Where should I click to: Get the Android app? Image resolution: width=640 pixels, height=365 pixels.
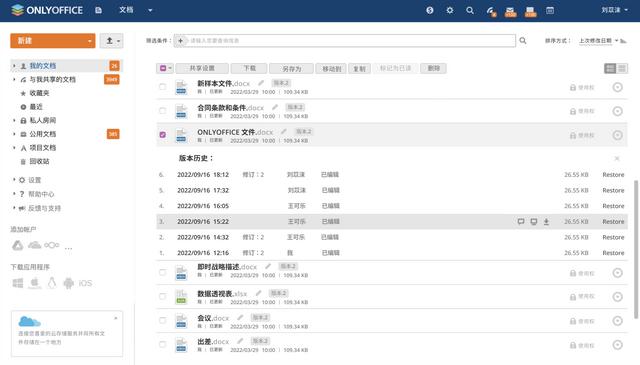point(69,283)
